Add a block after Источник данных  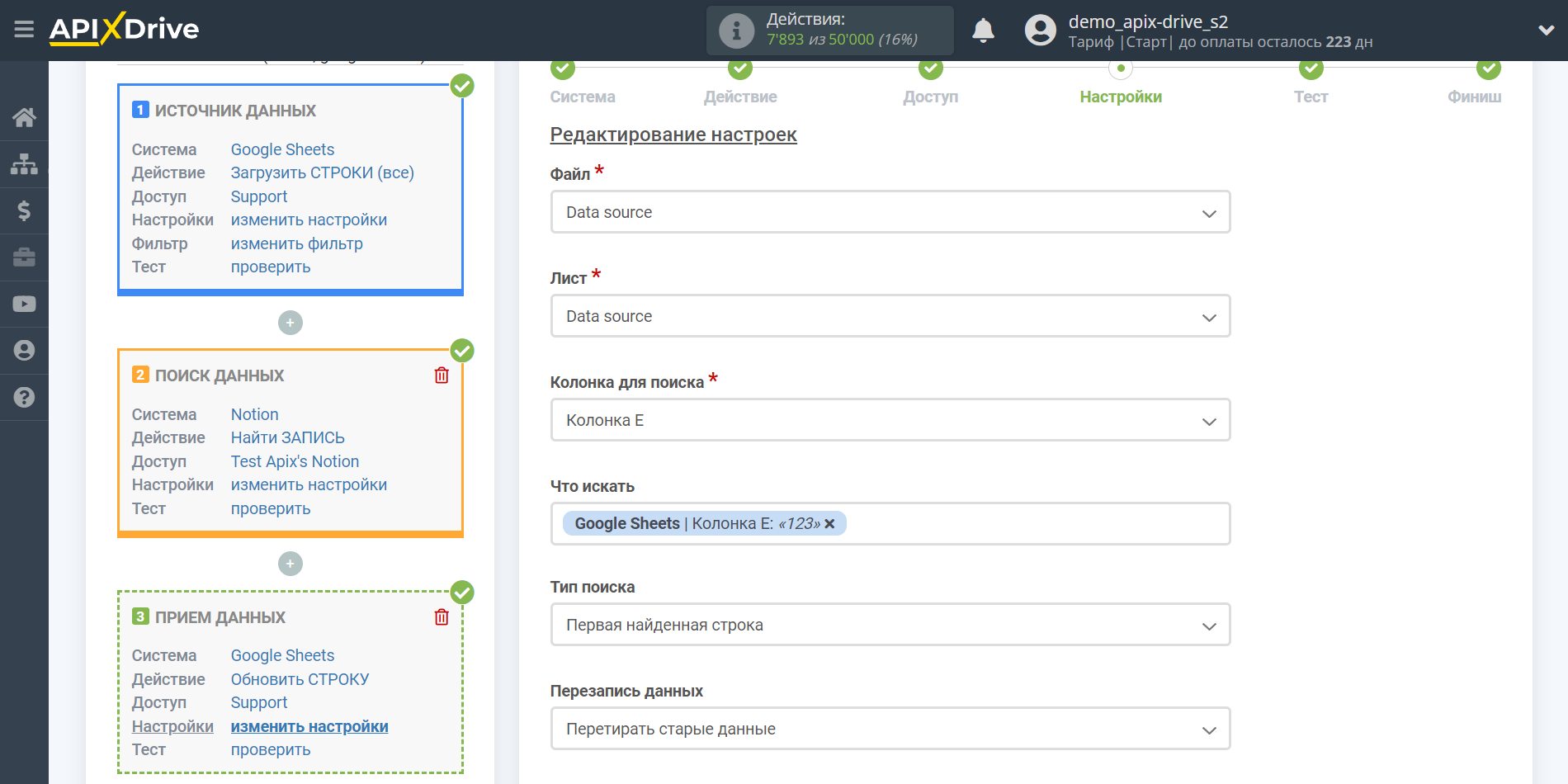tap(290, 323)
